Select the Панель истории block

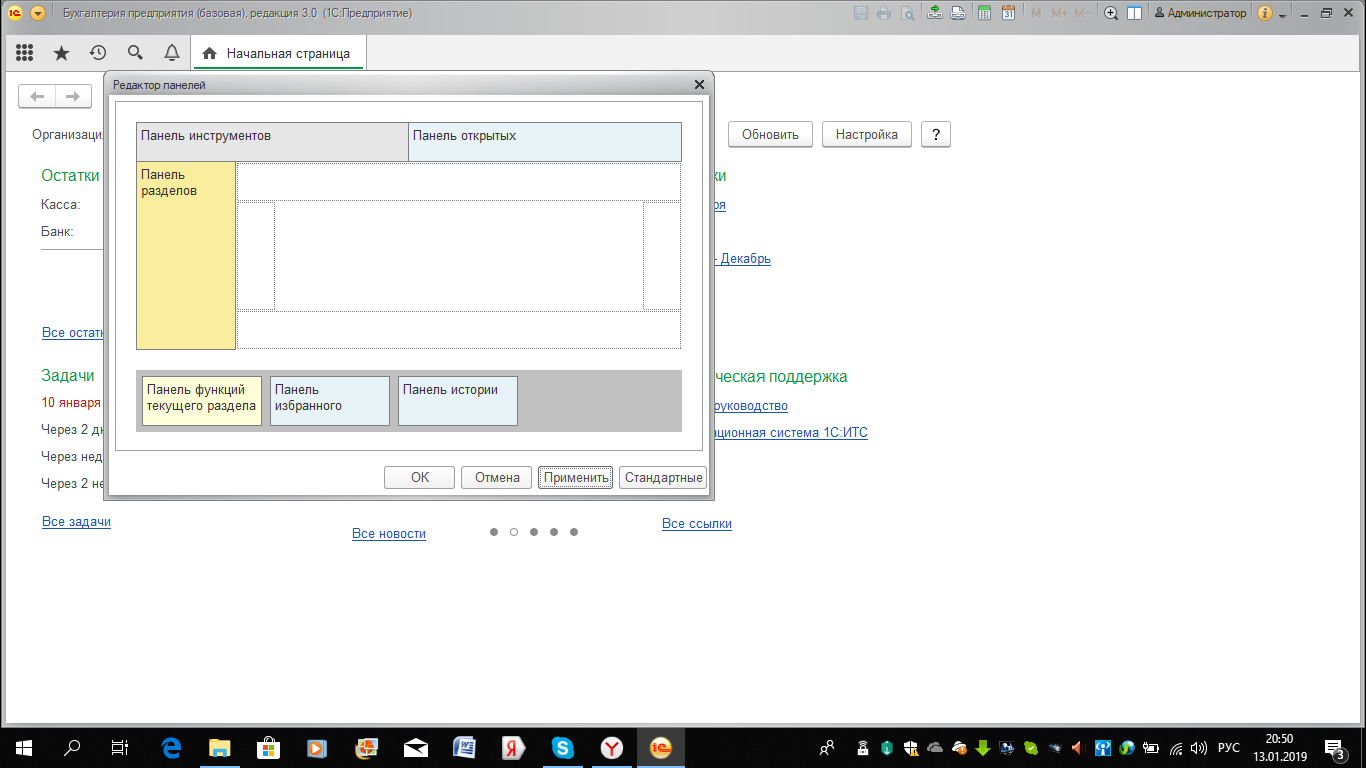coord(457,401)
